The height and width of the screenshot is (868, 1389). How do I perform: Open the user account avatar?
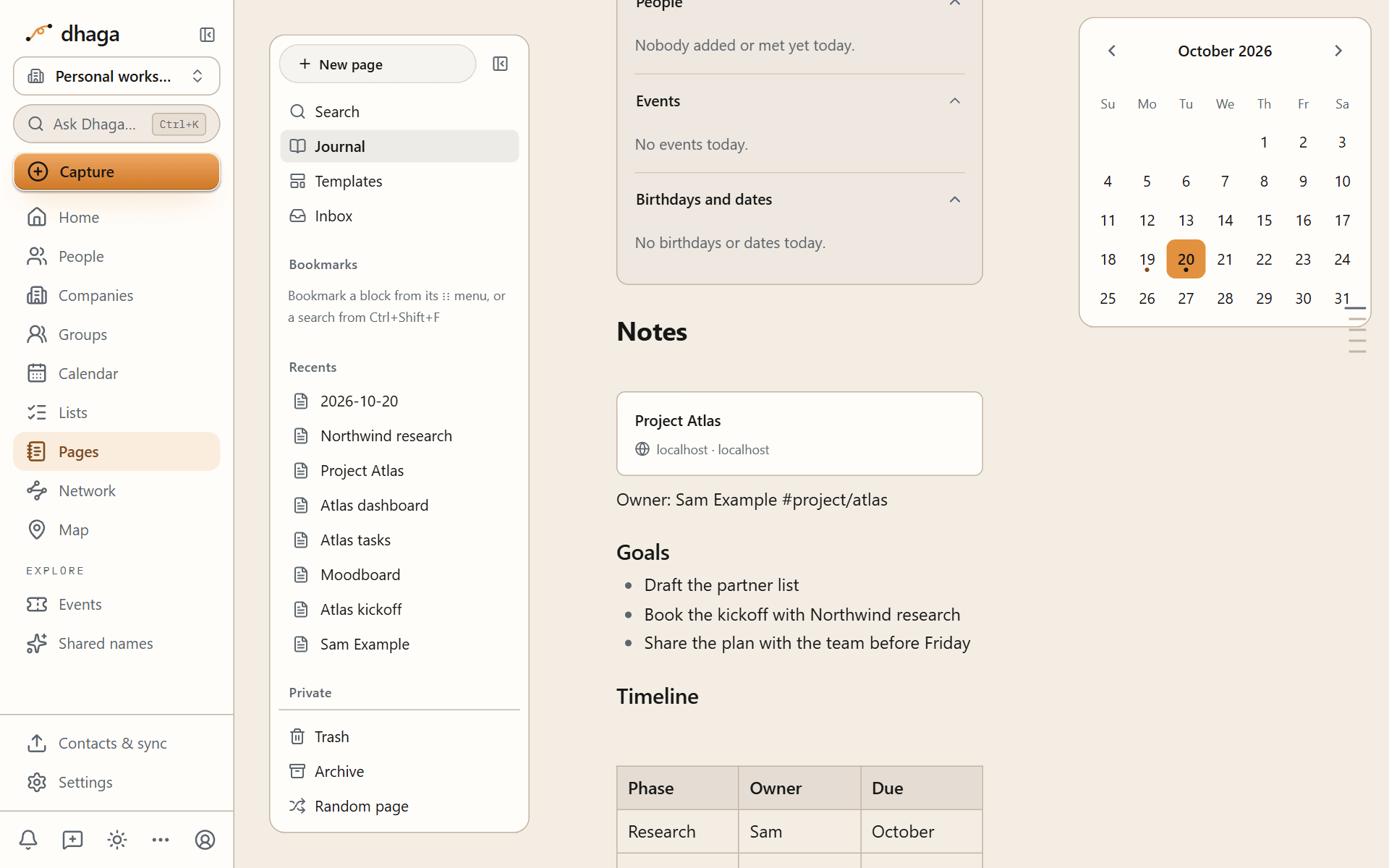click(205, 840)
